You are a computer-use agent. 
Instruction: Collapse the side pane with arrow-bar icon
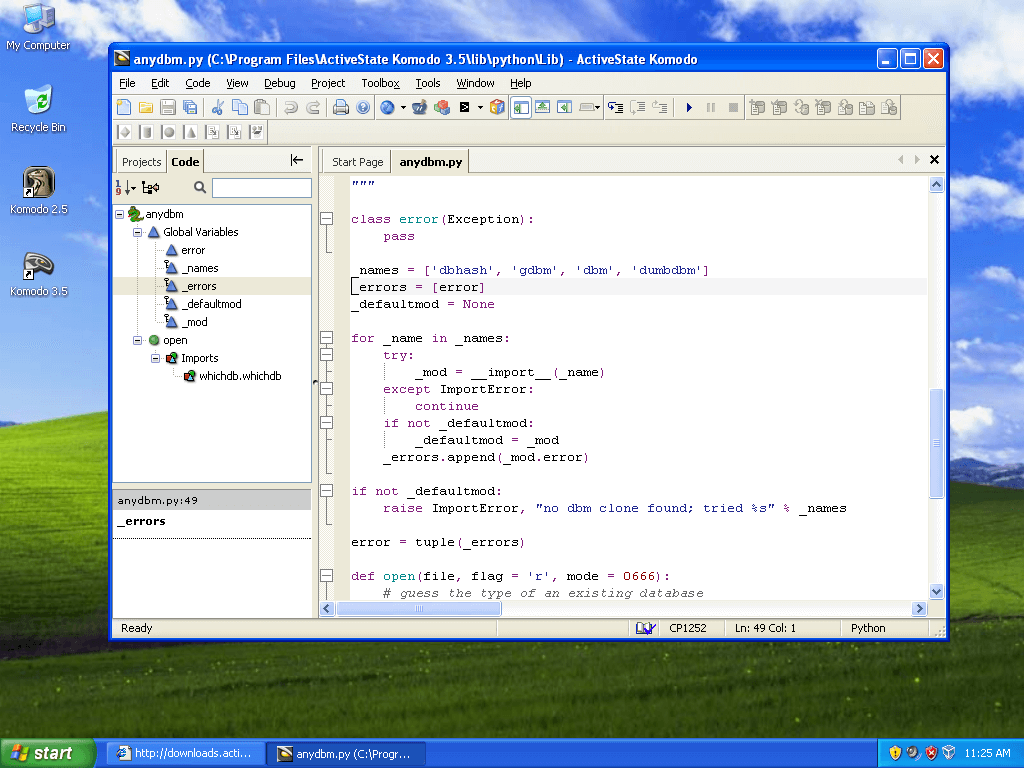(x=296, y=160)
